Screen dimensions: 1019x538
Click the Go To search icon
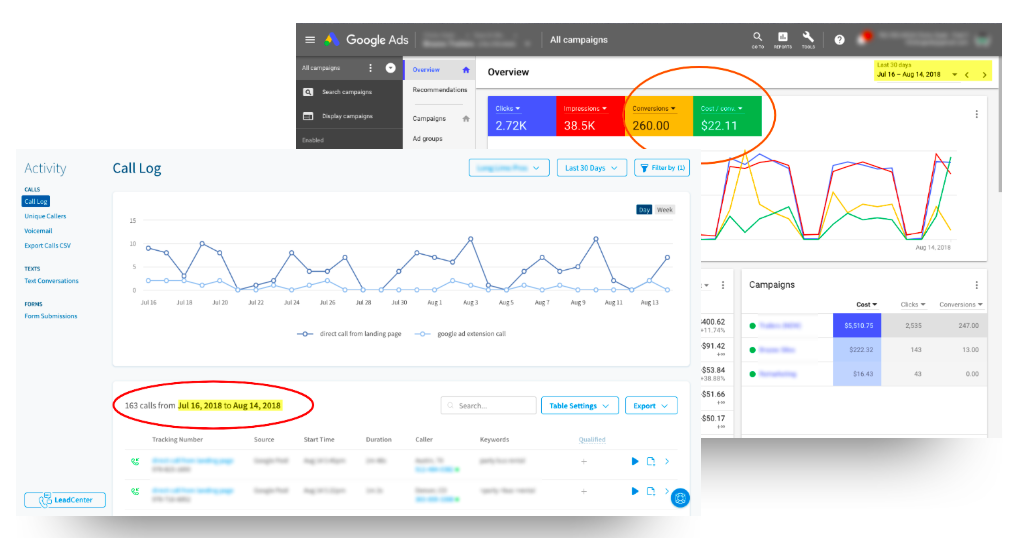(758, 39)
